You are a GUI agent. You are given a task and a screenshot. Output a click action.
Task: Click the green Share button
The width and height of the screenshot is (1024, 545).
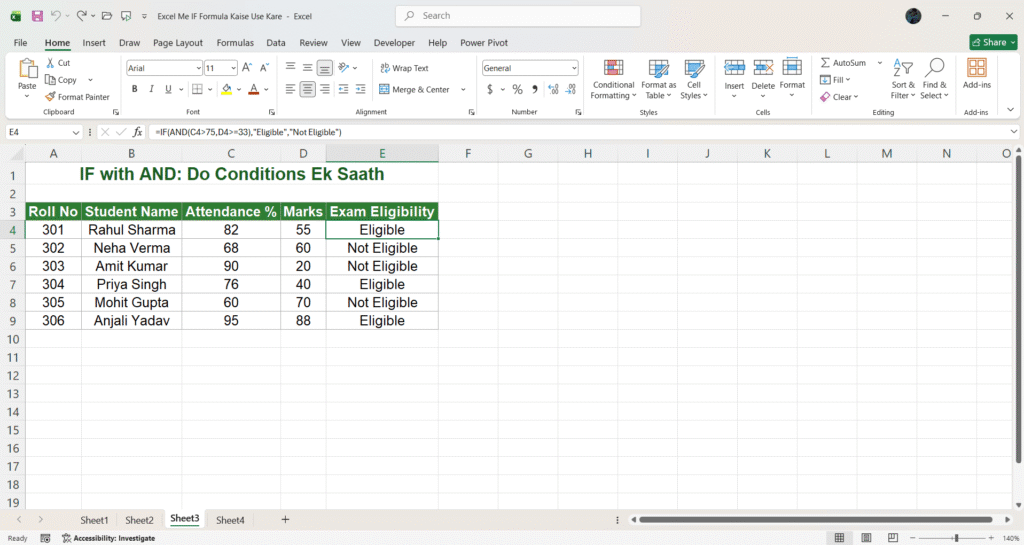coord(993,42)
